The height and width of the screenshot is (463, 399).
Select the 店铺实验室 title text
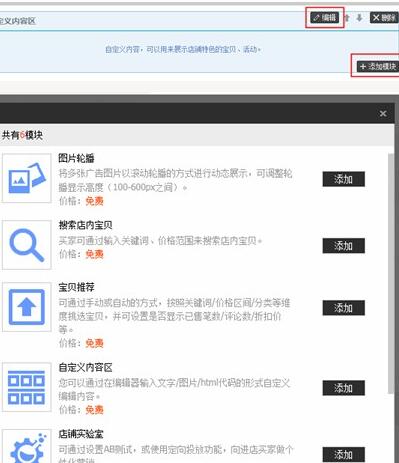[x=81, y=434]
